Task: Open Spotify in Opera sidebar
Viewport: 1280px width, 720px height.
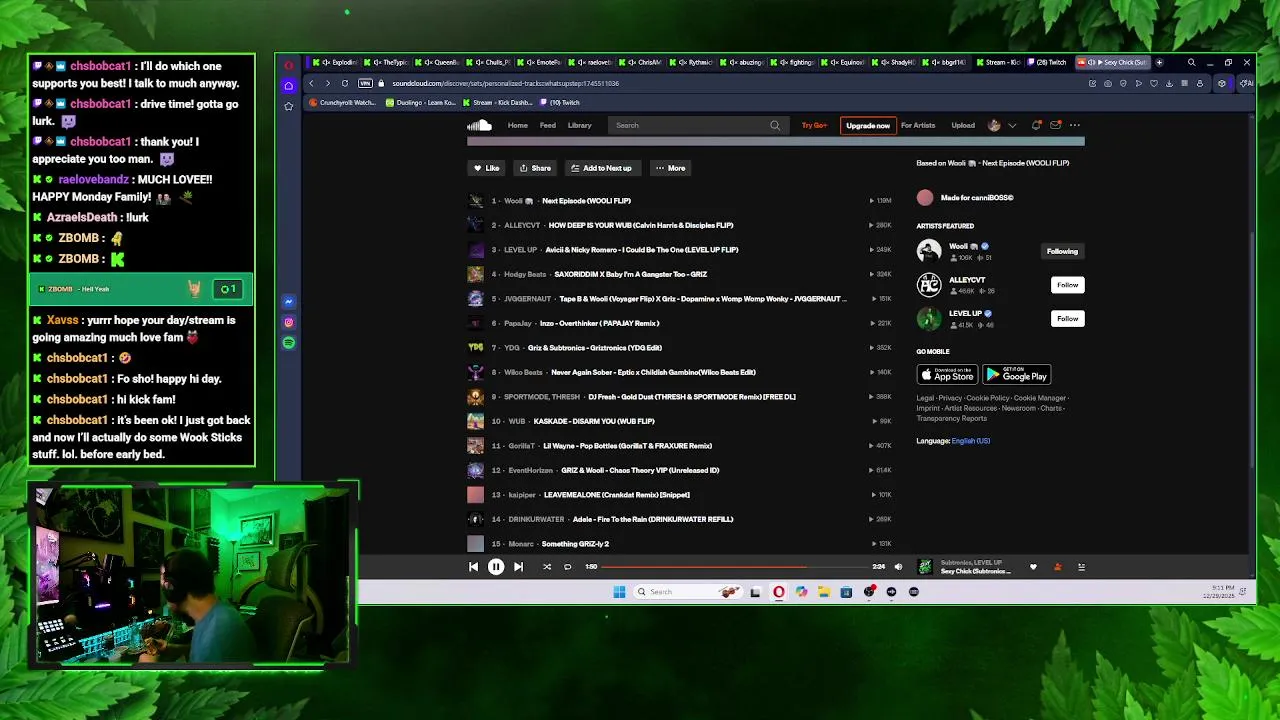Action: coord(289,343)
